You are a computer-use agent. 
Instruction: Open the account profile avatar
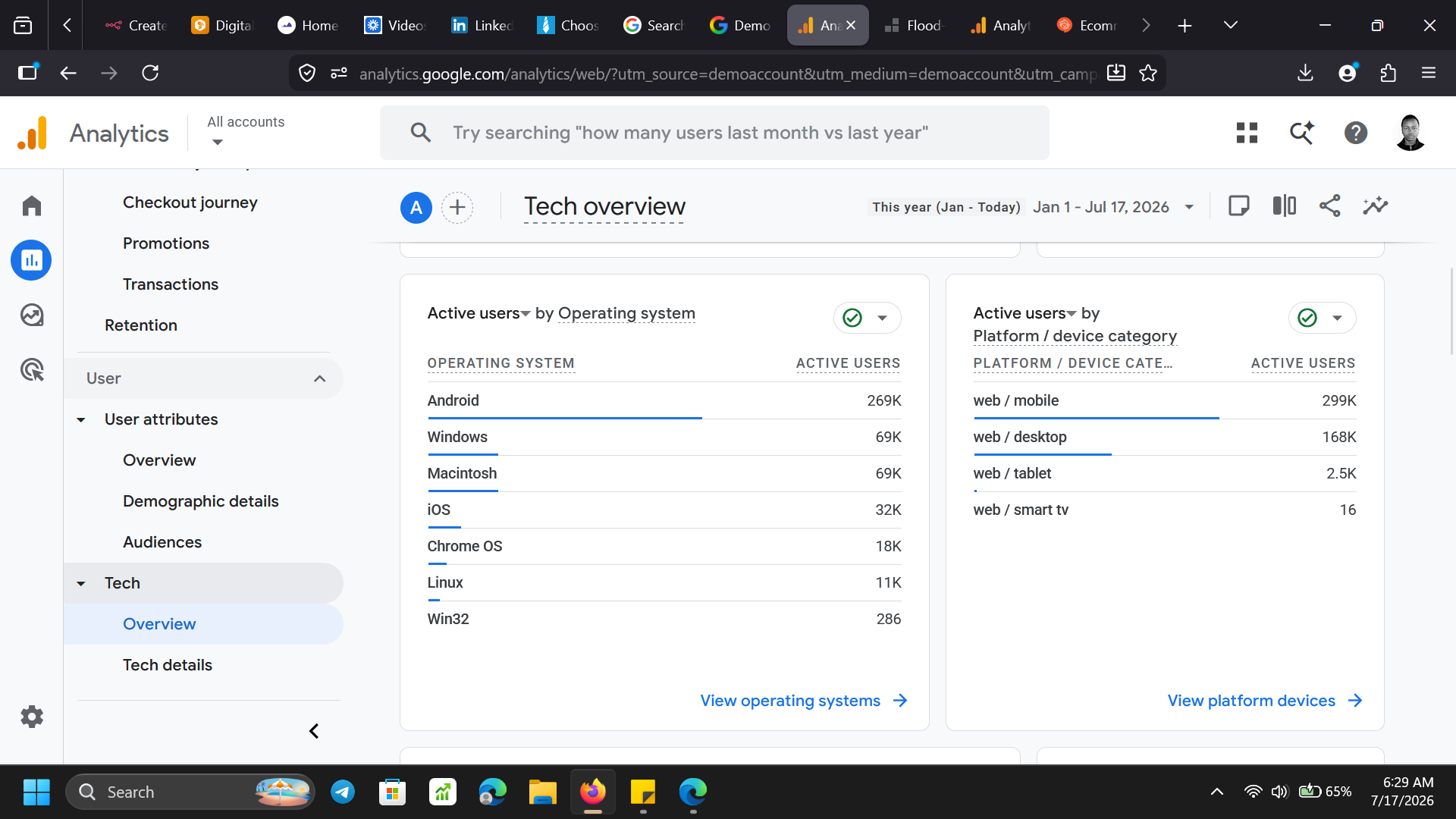pos(1410,133)
